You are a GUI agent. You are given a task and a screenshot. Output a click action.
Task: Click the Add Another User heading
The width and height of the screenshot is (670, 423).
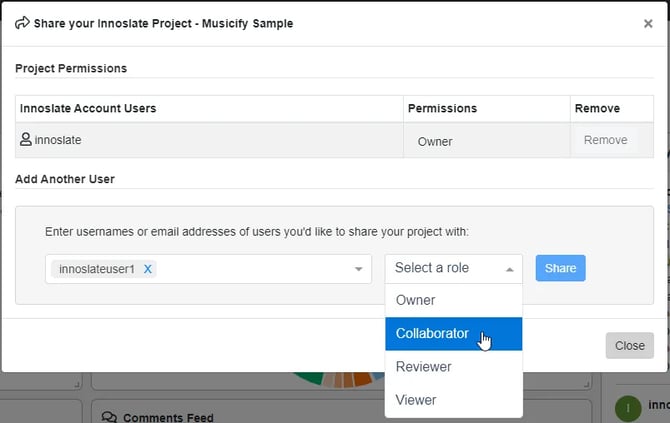65,179
